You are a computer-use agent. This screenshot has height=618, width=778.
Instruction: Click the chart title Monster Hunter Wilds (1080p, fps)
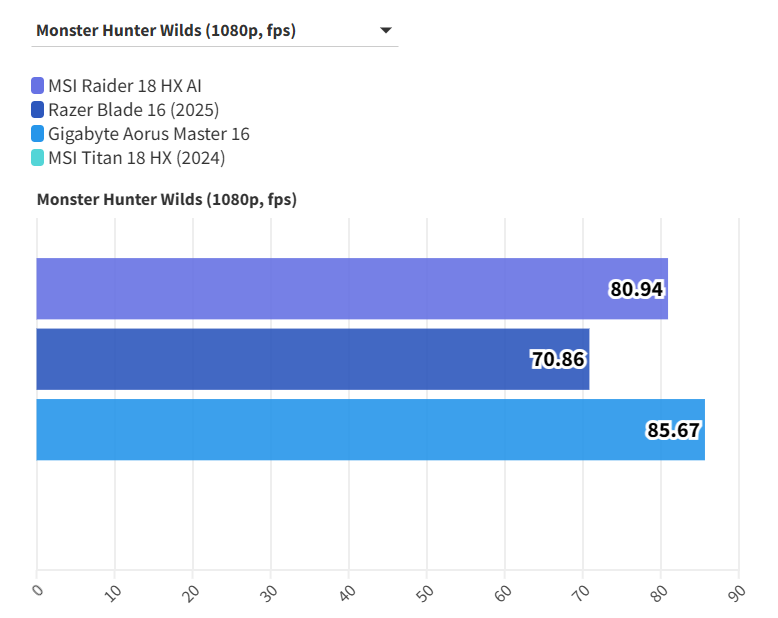167,199
